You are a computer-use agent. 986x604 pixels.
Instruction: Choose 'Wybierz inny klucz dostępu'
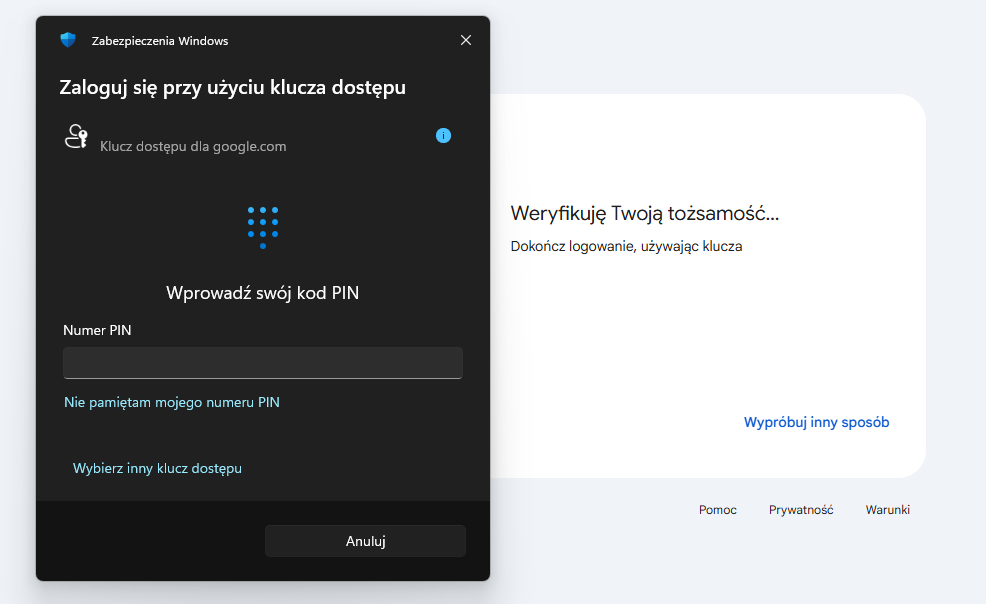157,468
